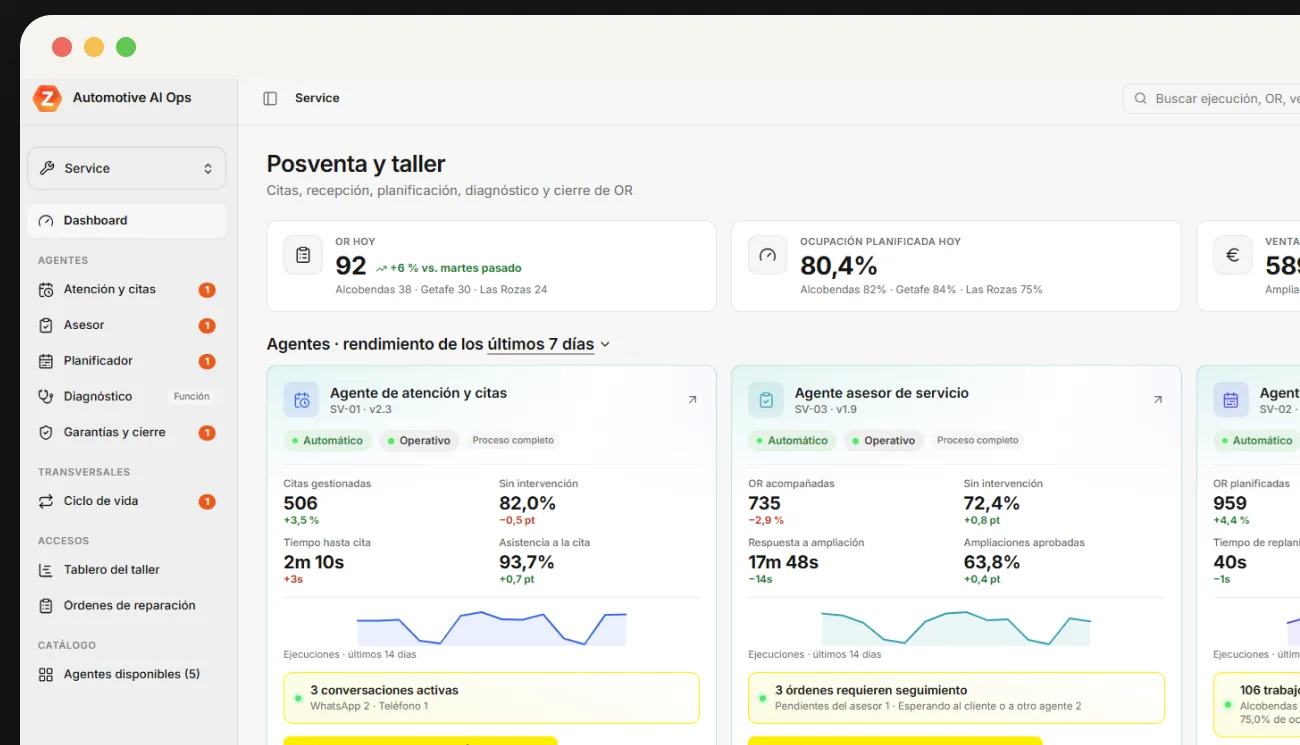Click the search magnifier icon
The height and width of the screenshot is (745, 1300).
1140,99
